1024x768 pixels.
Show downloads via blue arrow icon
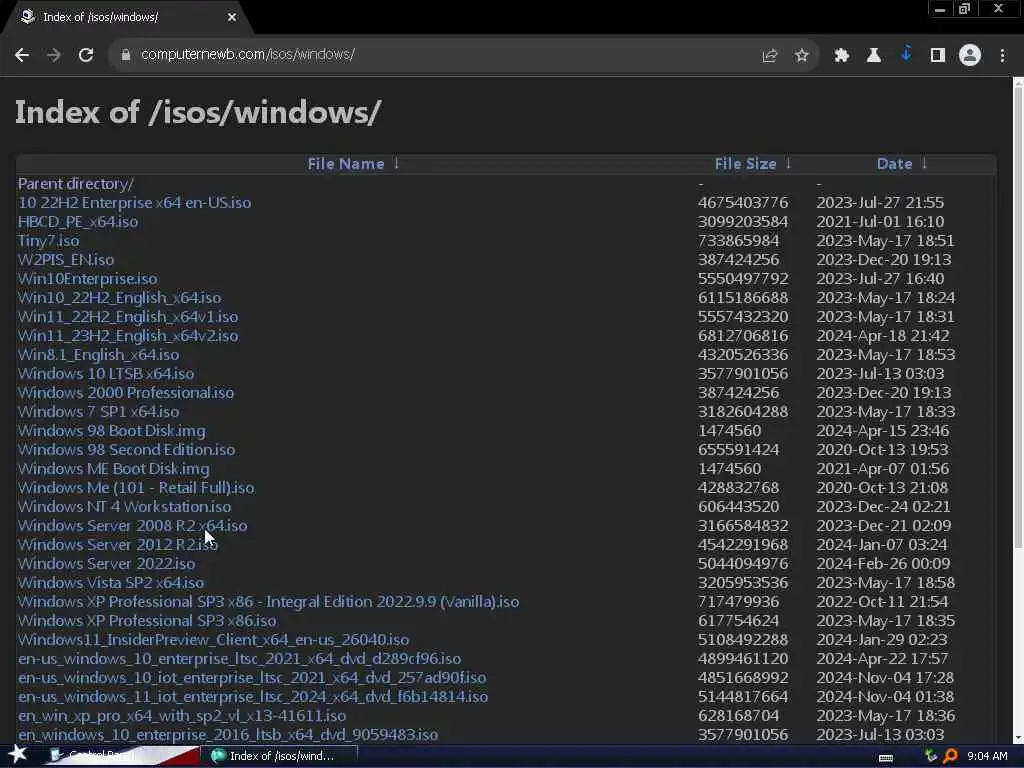(906, 54)
